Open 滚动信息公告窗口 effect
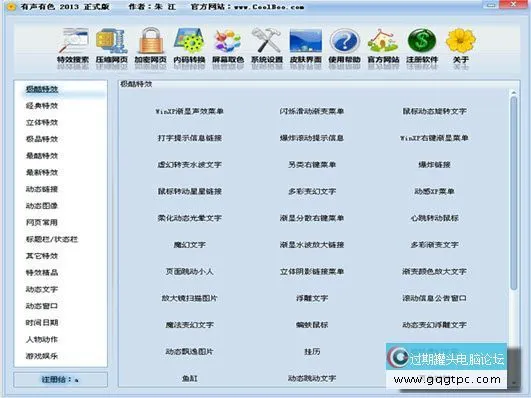Screen dimensions: 531x398 tap(434, 298)
